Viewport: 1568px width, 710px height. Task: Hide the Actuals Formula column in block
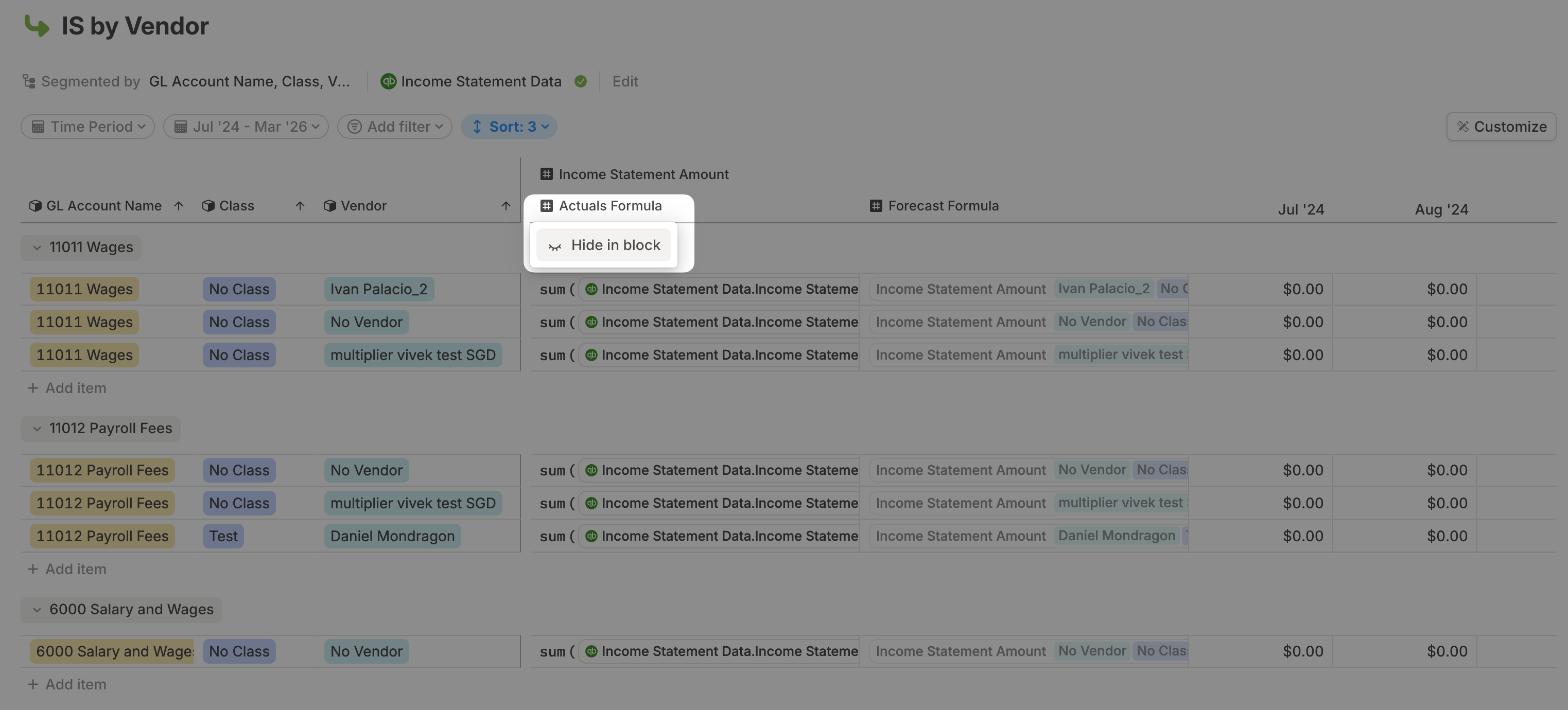(604, 244)
